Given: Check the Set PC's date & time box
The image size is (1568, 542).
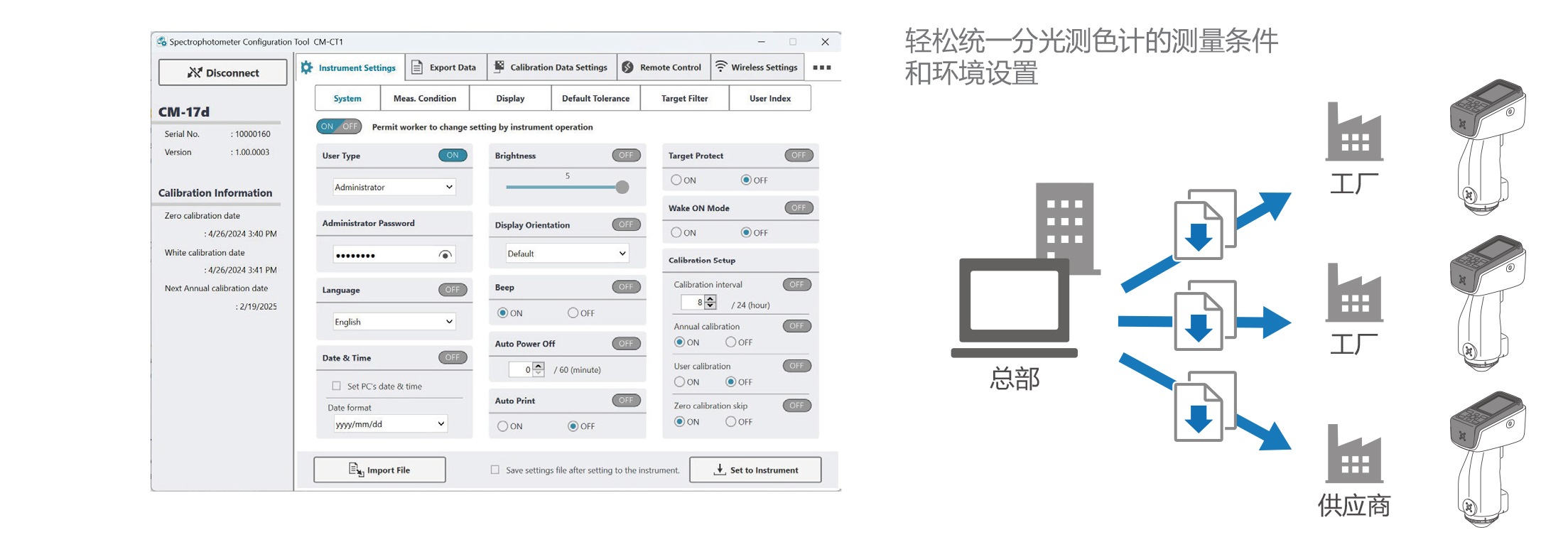Looking at the screenshot, I should 337,386.
